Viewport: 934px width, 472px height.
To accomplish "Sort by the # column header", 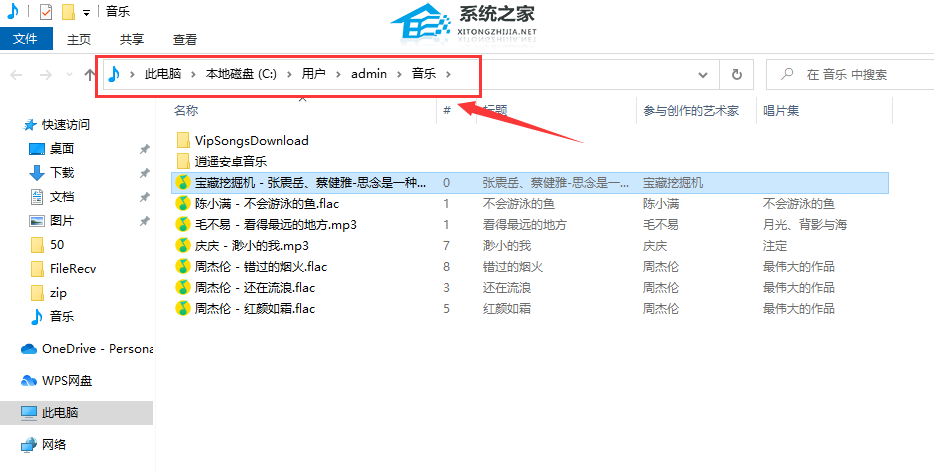I will pos(447,110).
